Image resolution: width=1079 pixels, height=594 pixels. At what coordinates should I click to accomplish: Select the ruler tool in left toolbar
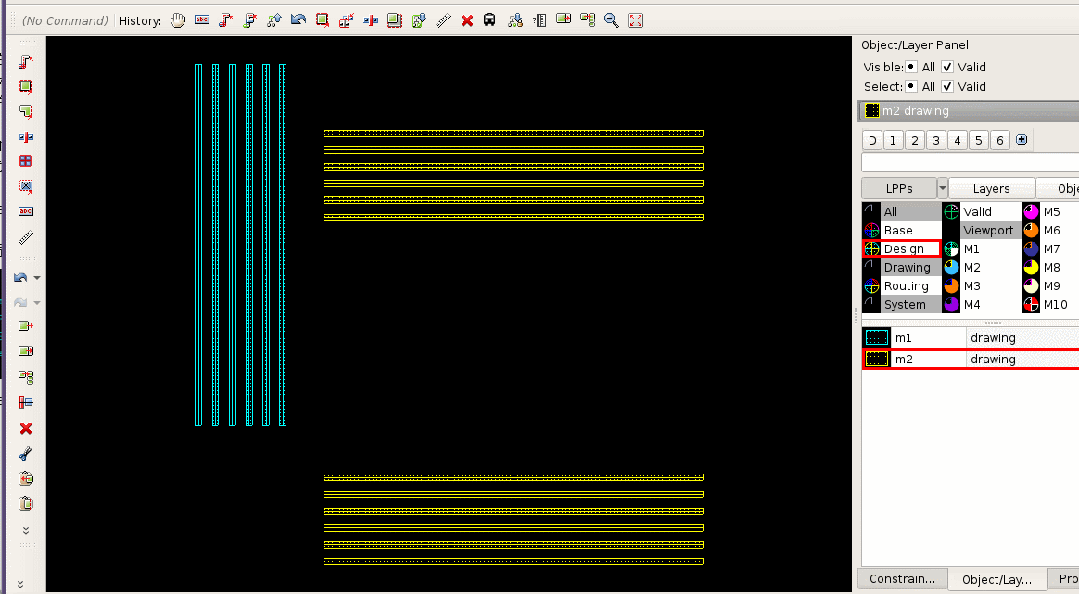tap(25, 238)
